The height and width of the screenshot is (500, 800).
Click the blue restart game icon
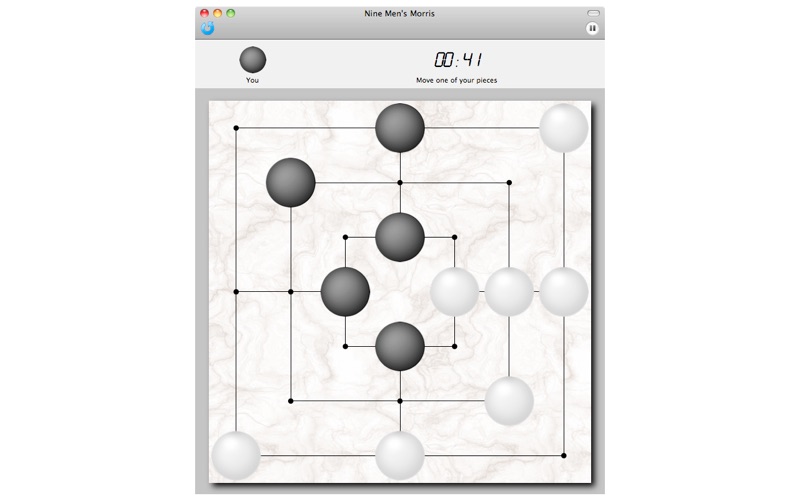coord(208,28)
